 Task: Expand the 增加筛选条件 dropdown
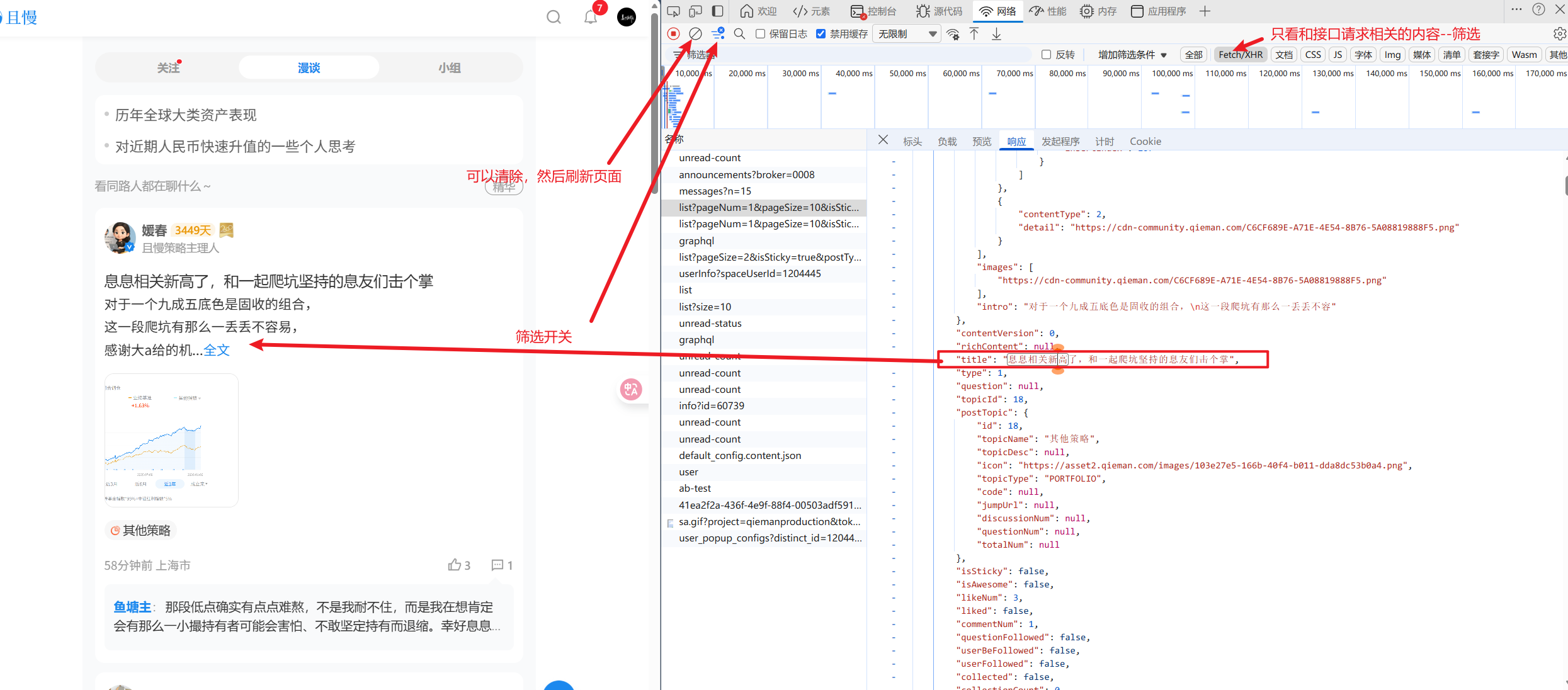1132,55
